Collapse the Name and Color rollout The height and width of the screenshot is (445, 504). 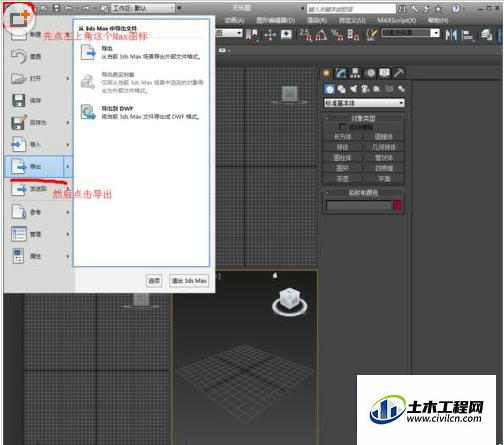(363, 193)
